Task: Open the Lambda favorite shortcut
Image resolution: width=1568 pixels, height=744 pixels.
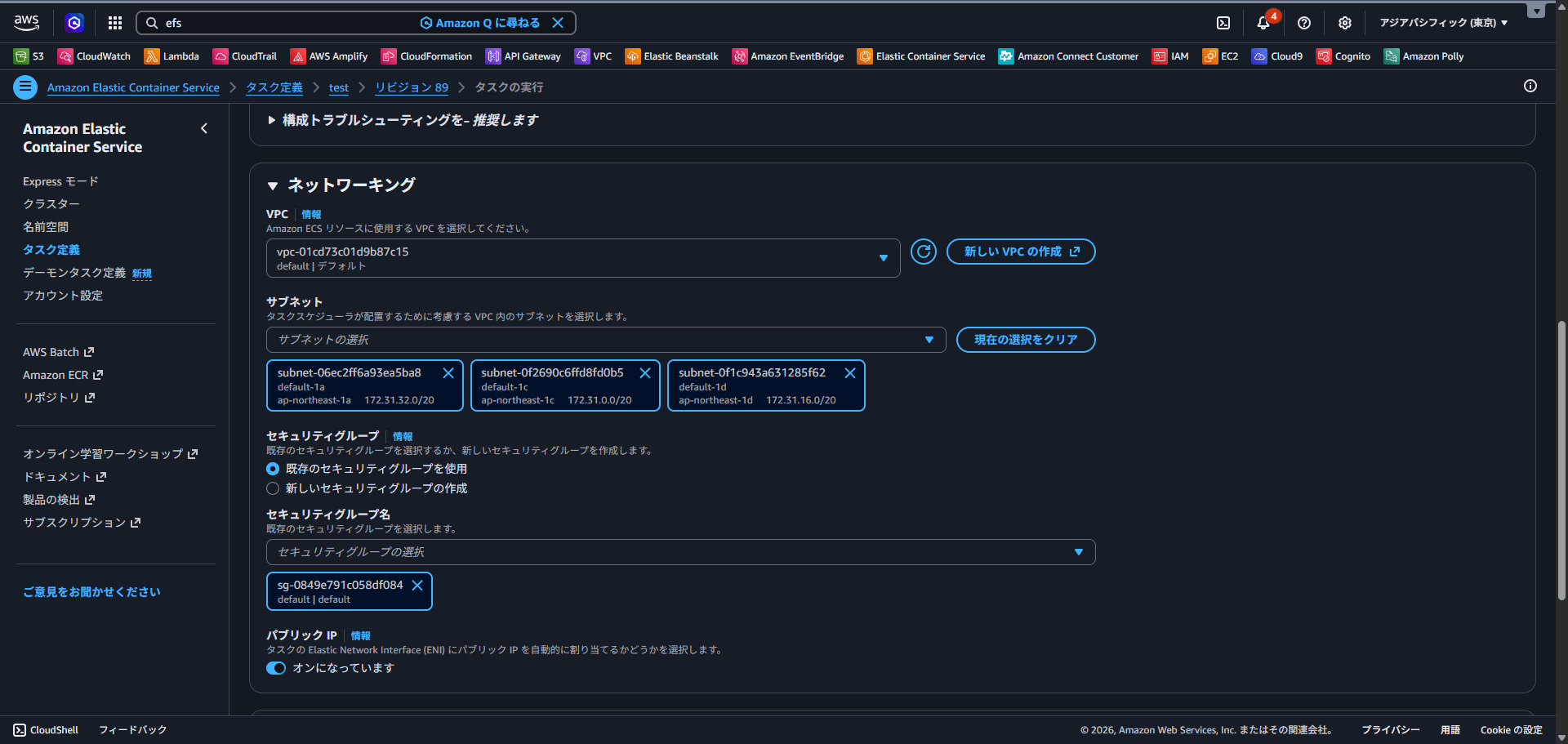Action: point(171,56)
